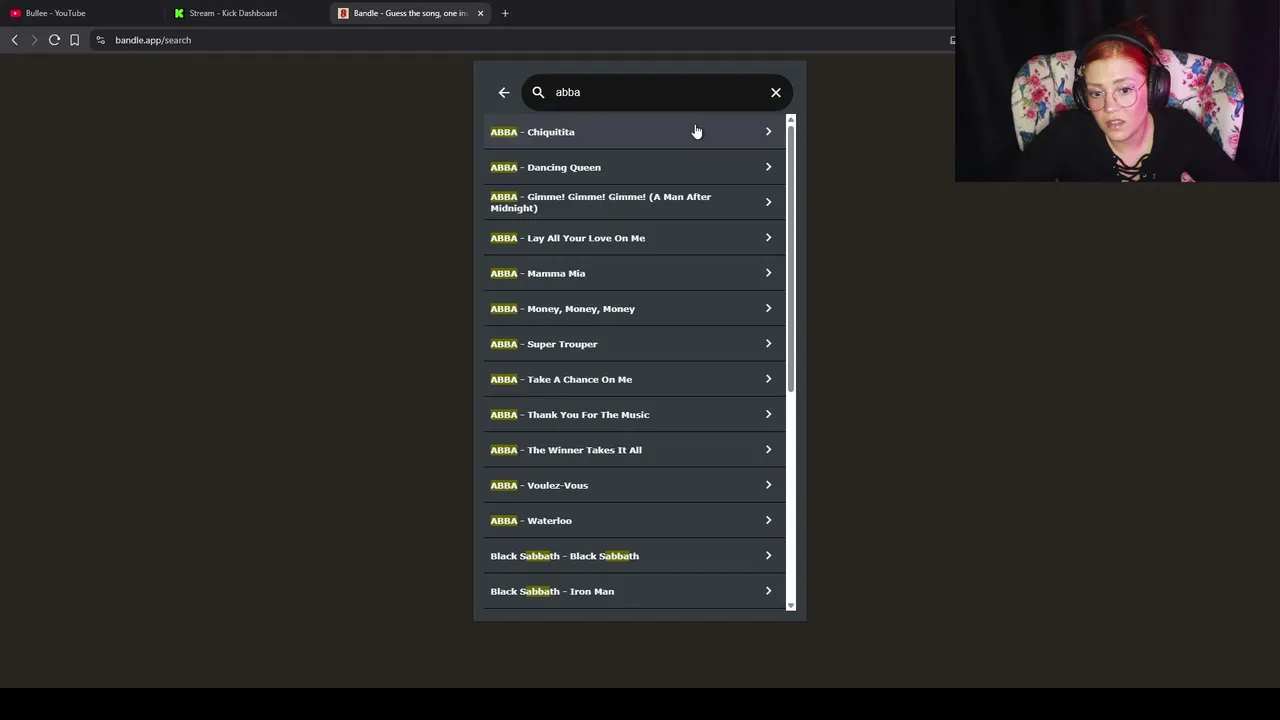1280x720 pixels.
Task: Select 'ABBA - Voulez-Vous' result
Action: click(x=634, y=485)
